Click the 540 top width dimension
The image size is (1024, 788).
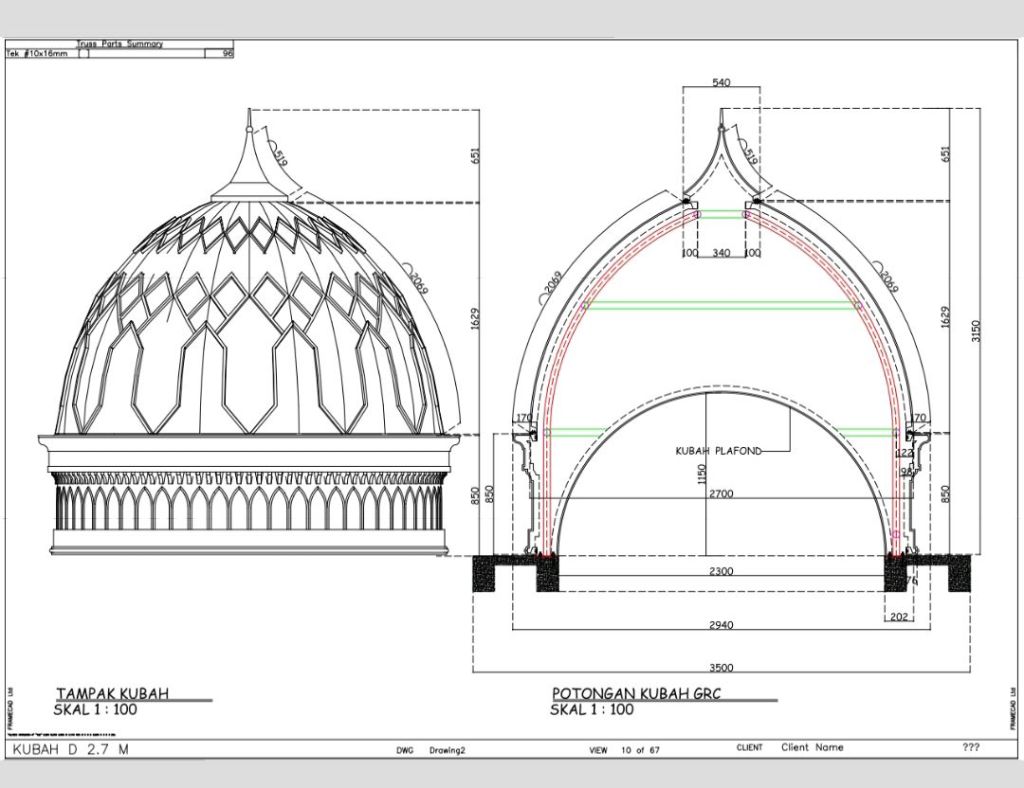720,82
